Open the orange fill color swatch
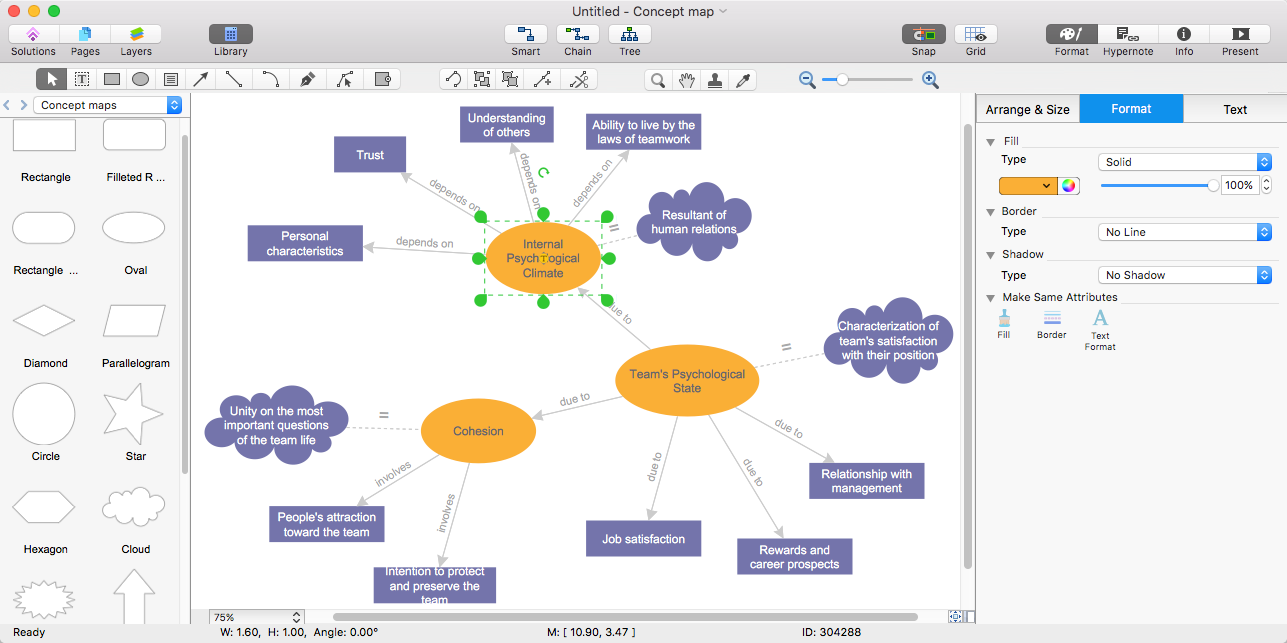 (1028, 185)
